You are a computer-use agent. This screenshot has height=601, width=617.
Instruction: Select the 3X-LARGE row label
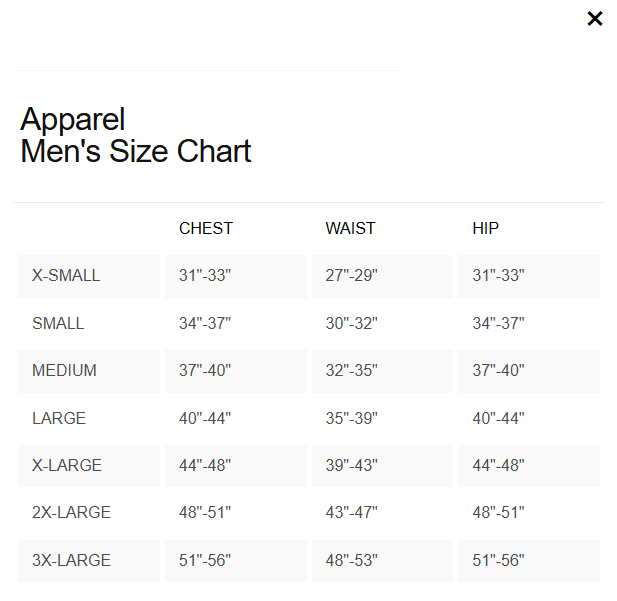71,560
